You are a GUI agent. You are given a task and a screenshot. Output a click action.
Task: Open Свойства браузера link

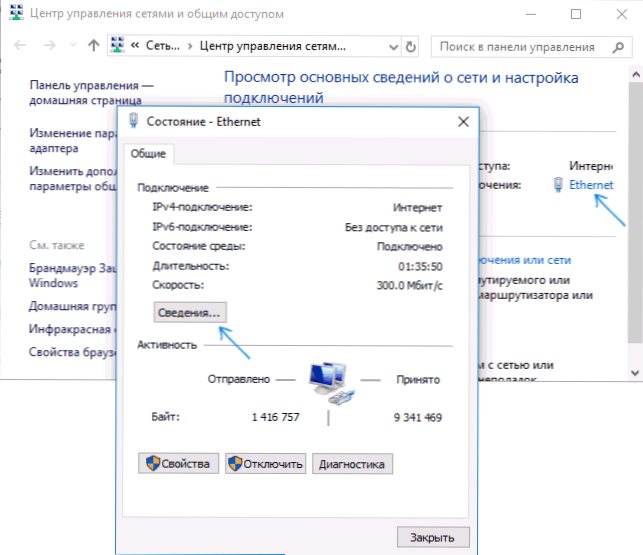tap(73, 352)
